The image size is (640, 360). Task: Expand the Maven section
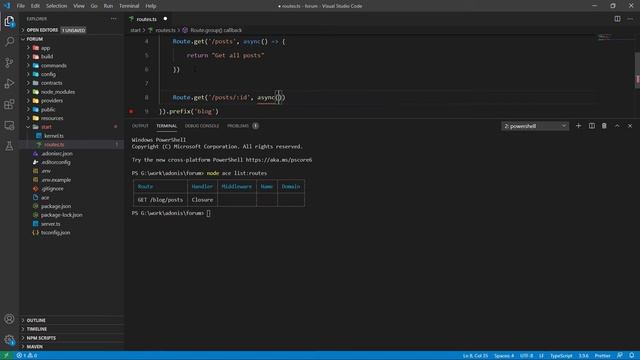click(x=71, y=347)
